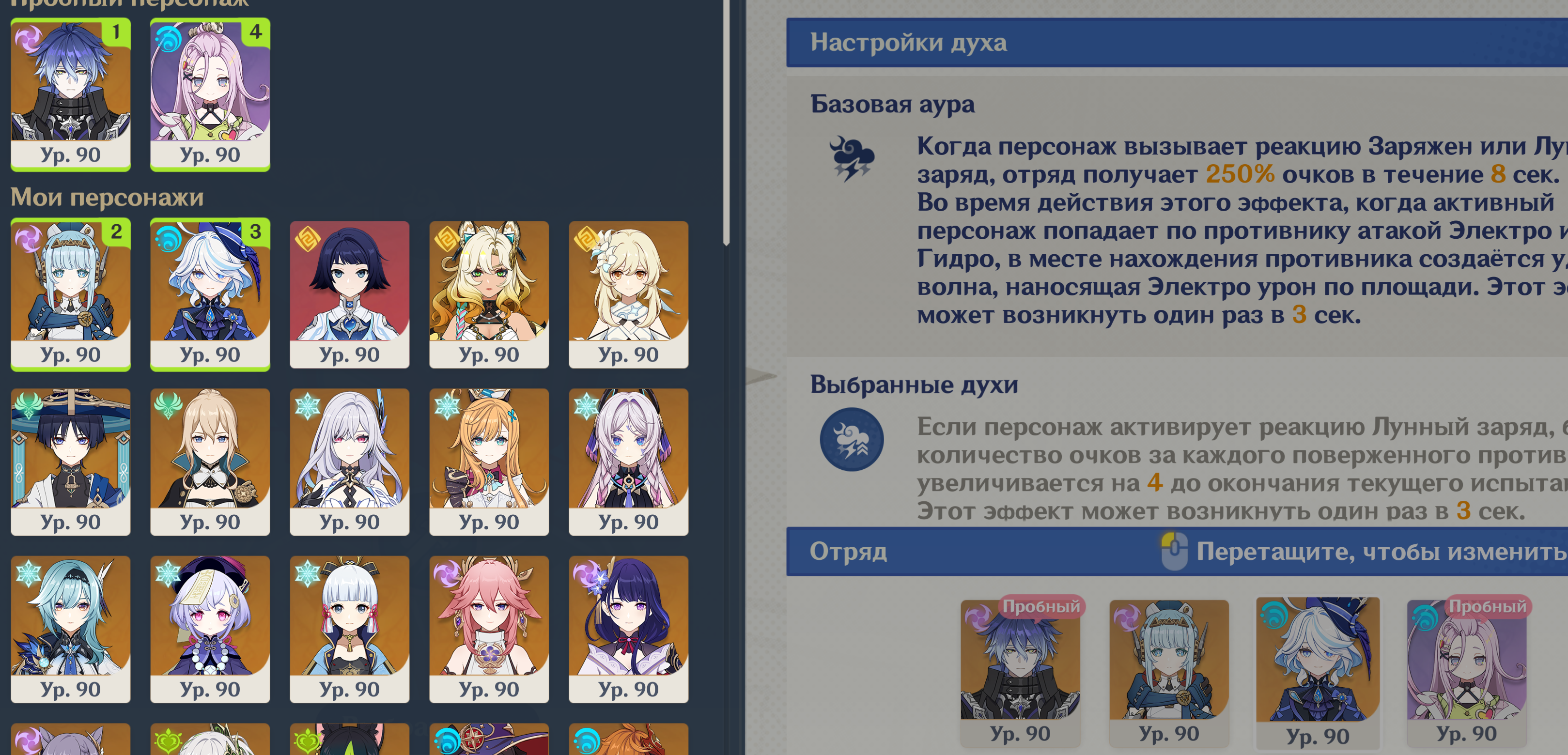
Task: Click the Hydro element icon on fourth squad member
Action: click(x=1424, y=617)
